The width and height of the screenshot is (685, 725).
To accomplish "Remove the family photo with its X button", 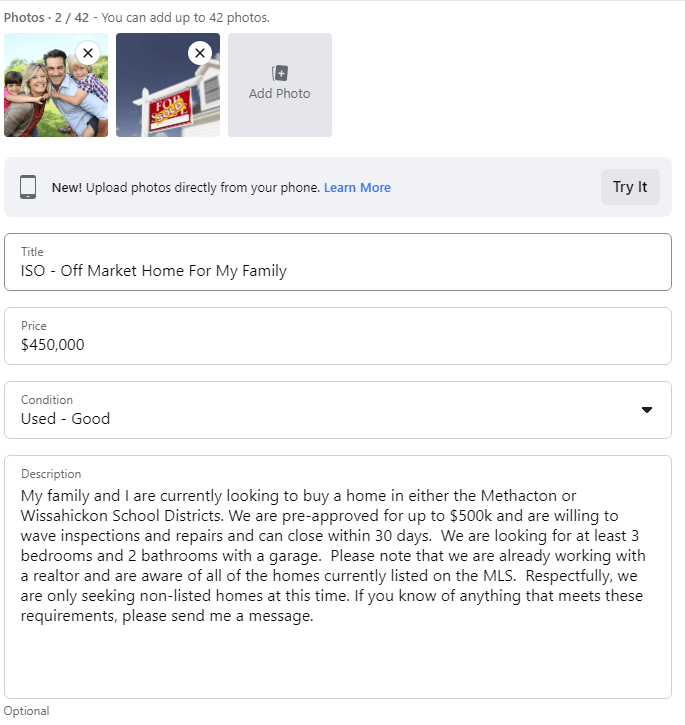I will 88,53.
